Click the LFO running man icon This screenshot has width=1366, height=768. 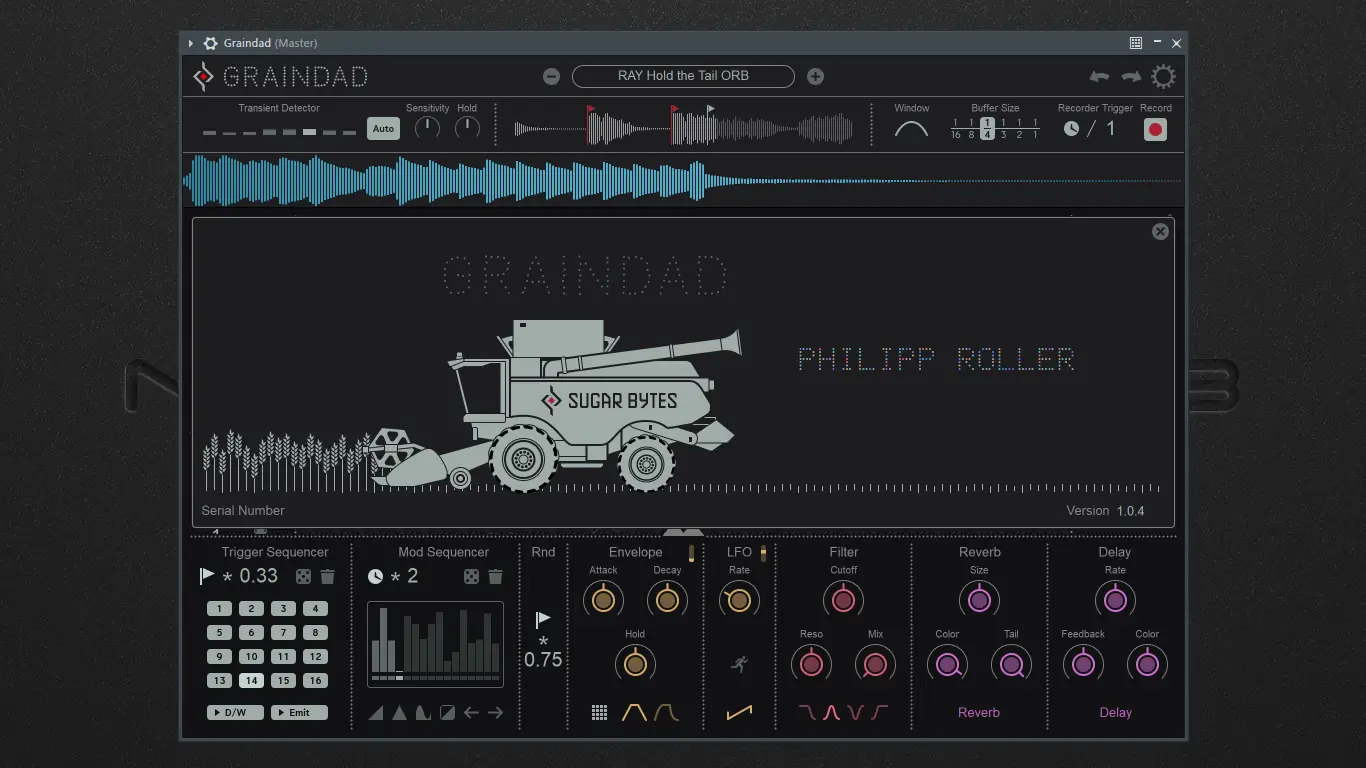coord(739,663)
